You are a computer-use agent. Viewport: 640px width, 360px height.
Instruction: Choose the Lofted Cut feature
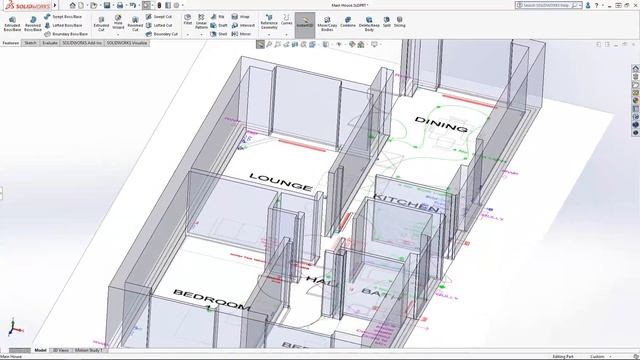159,25
